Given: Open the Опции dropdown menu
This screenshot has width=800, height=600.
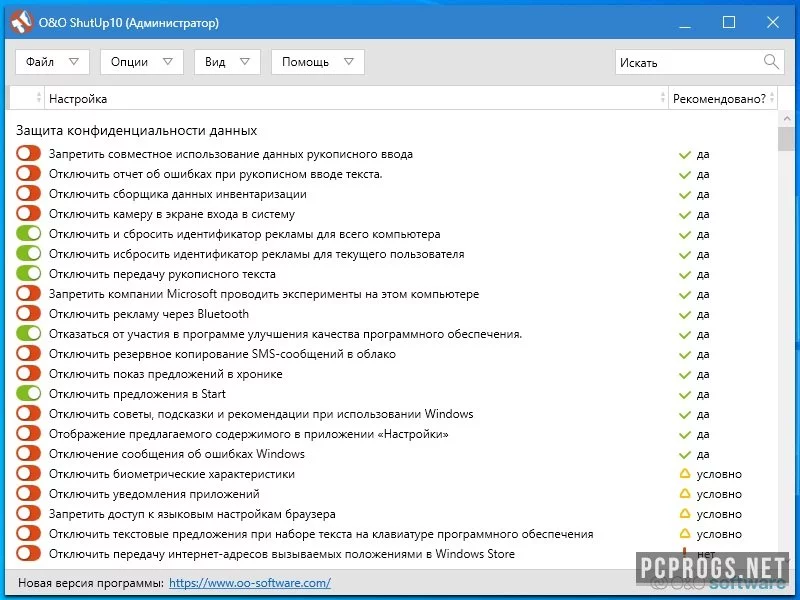Looking at the screenshot, I should tap(141, 62).
